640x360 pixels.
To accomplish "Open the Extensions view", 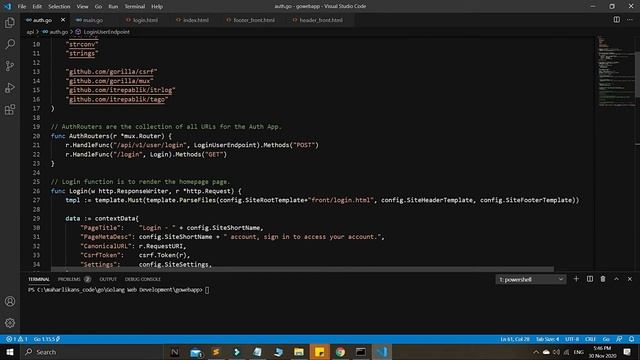I will 10,109.
